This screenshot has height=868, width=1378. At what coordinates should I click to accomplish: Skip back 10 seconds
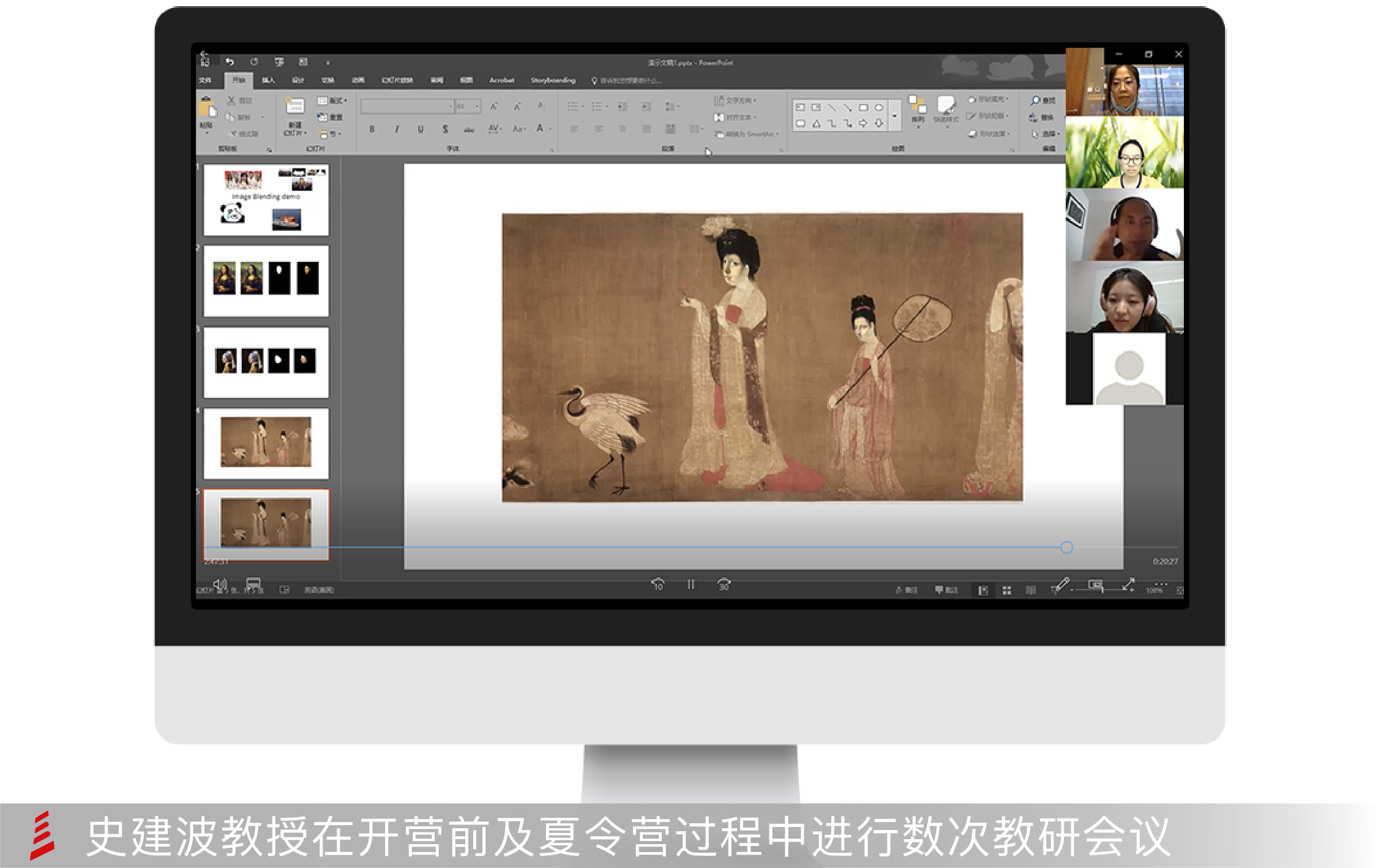(657, 585)
